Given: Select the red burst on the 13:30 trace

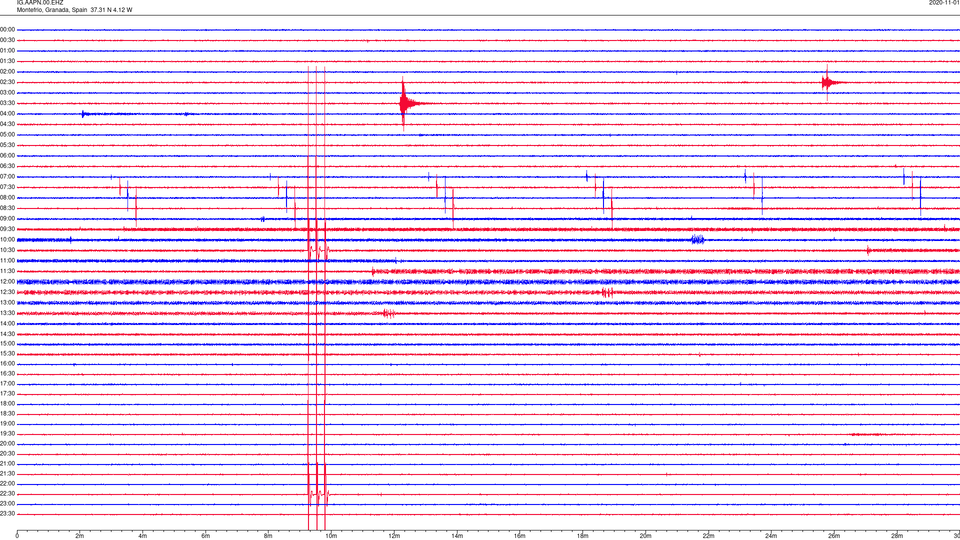Looking at the screenshot, I should click(x=389, y=313).
